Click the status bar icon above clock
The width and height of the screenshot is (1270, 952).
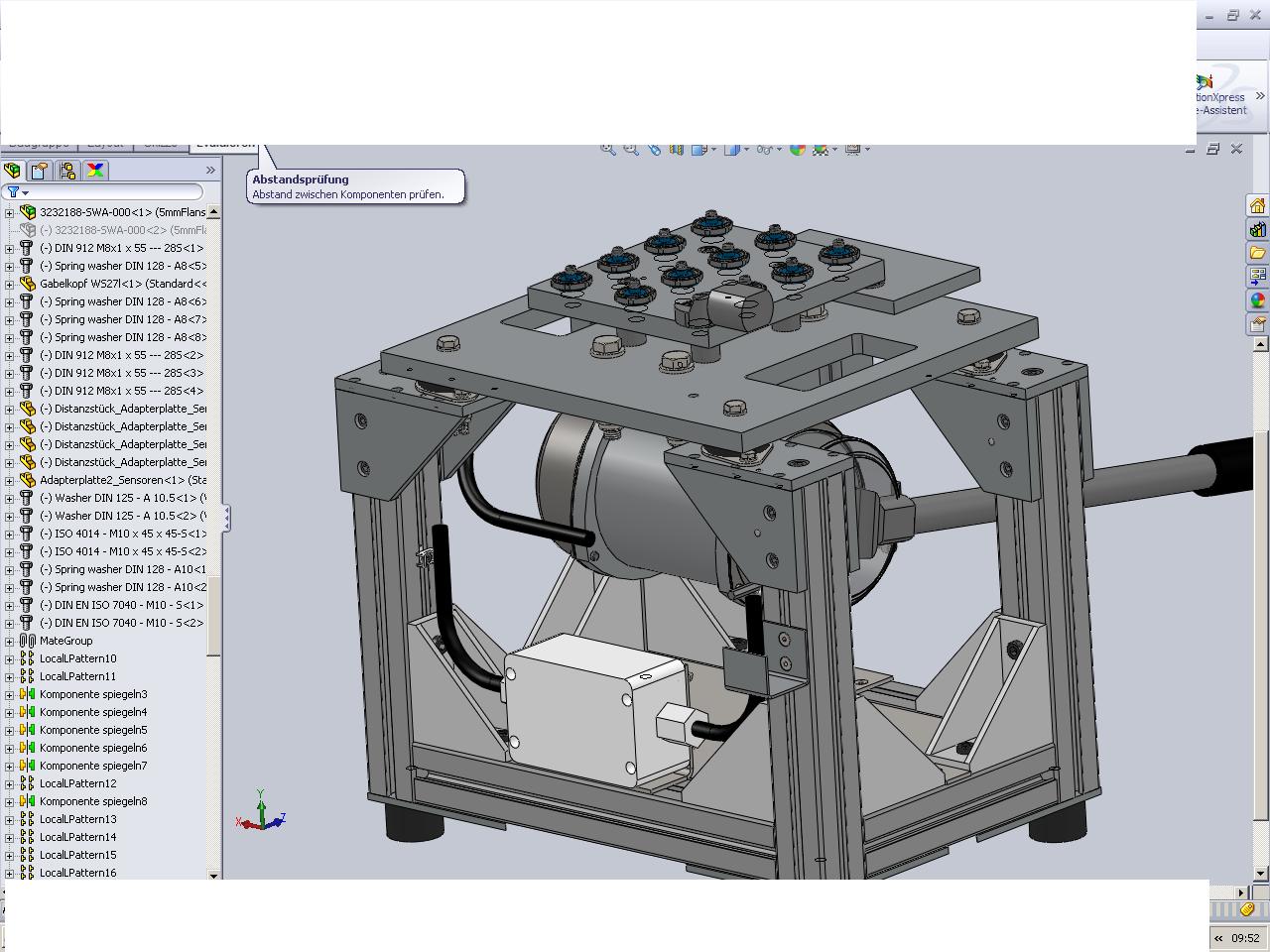(1247, 909)
